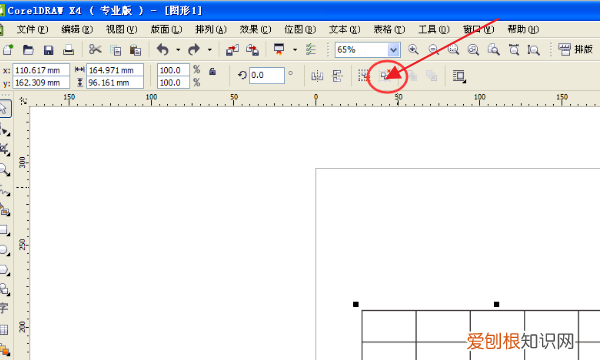Open the 编辑(E) menu
Viewport: 600px width, 360px height.
coord(77,29)
